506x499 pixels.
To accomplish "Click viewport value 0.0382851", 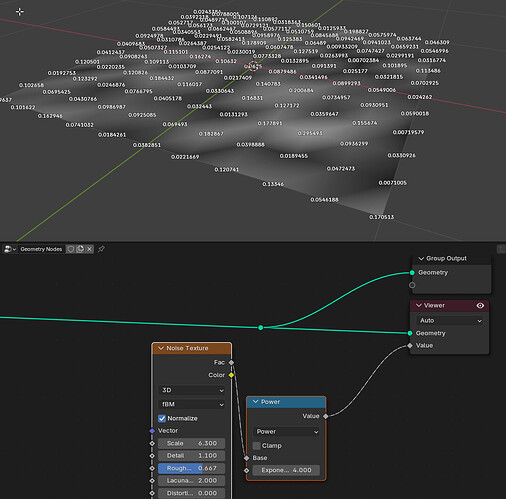I will click(147, 145).
